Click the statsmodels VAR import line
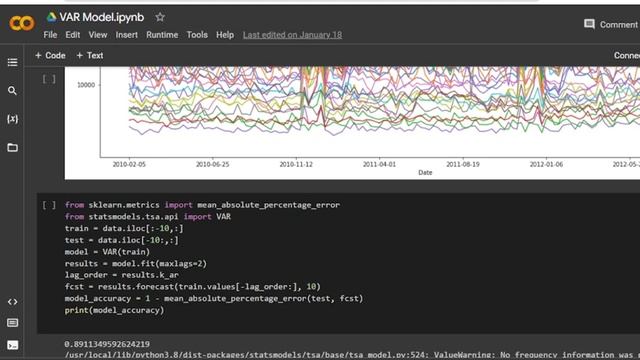 [x=148, y=217]
